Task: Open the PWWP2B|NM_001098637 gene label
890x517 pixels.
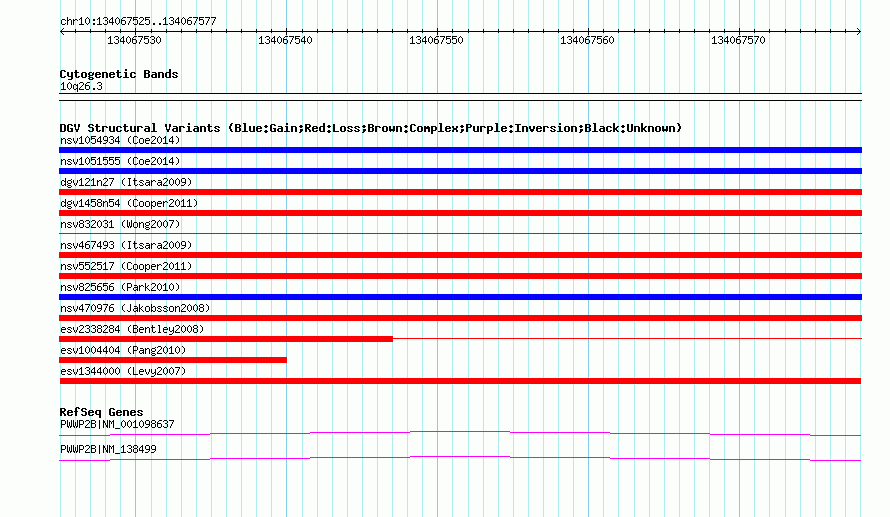Action: [117, 424]
